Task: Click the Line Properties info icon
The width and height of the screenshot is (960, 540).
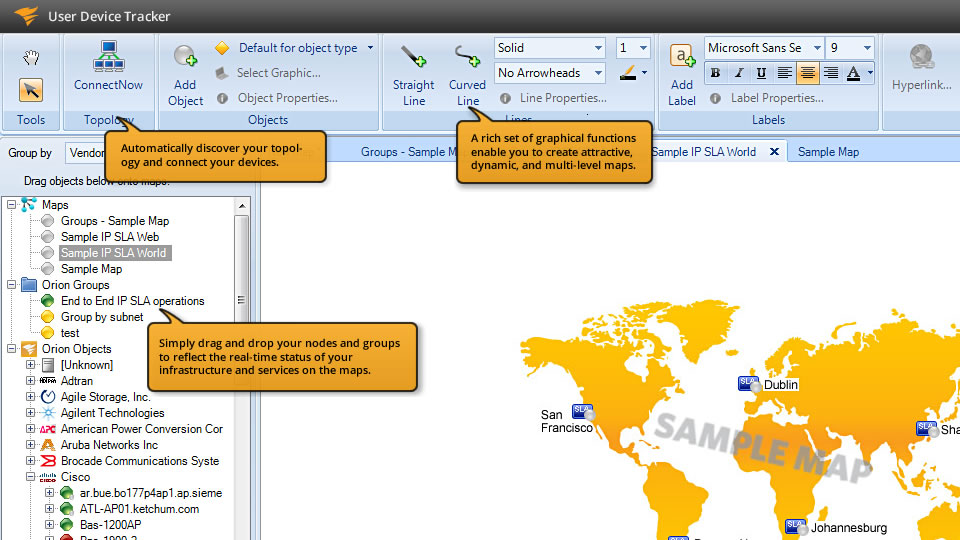Action: click(505, 98)
